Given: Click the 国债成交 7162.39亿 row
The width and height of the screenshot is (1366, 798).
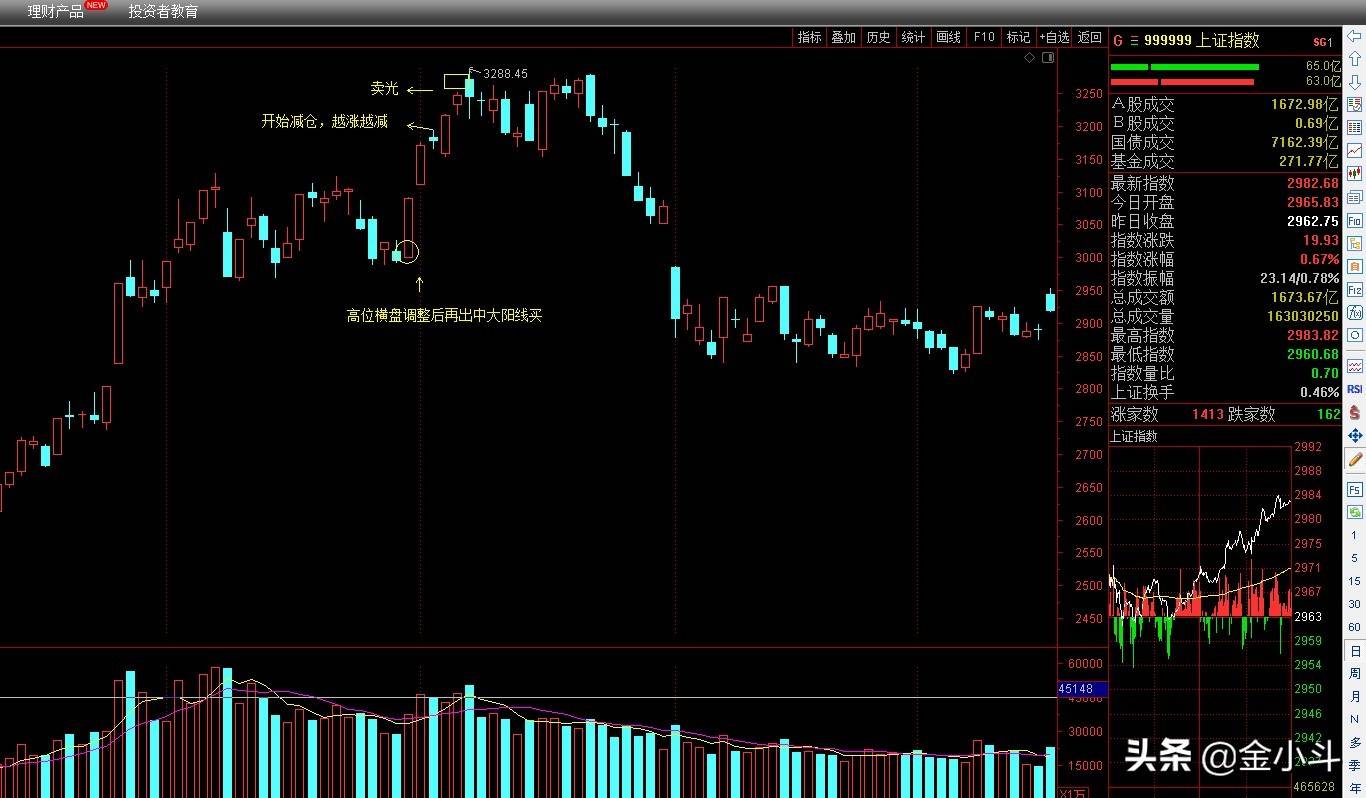Looking at the screenshot, I should click(x=1225, y=142).
